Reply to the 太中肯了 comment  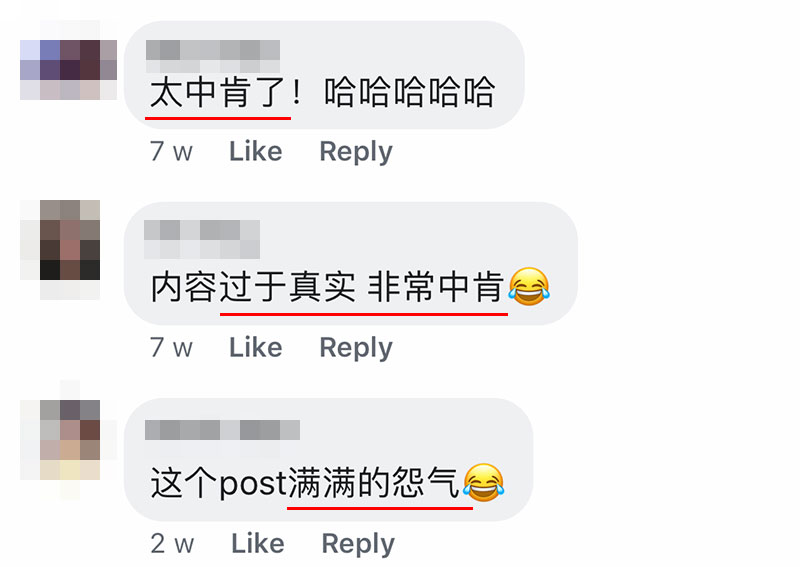356,152
